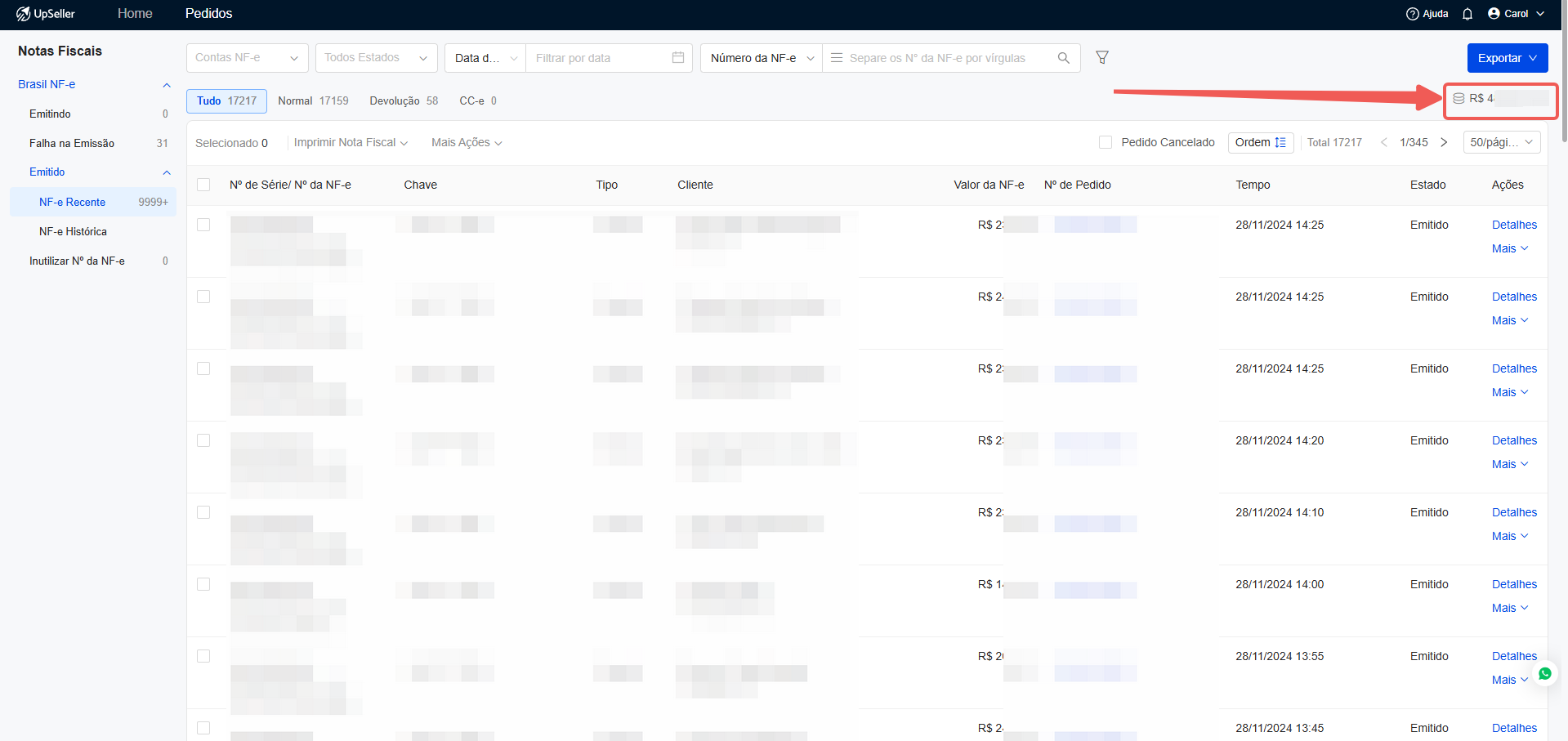
Task: Open the Carol user account menu
Action: coord(1516,14)
